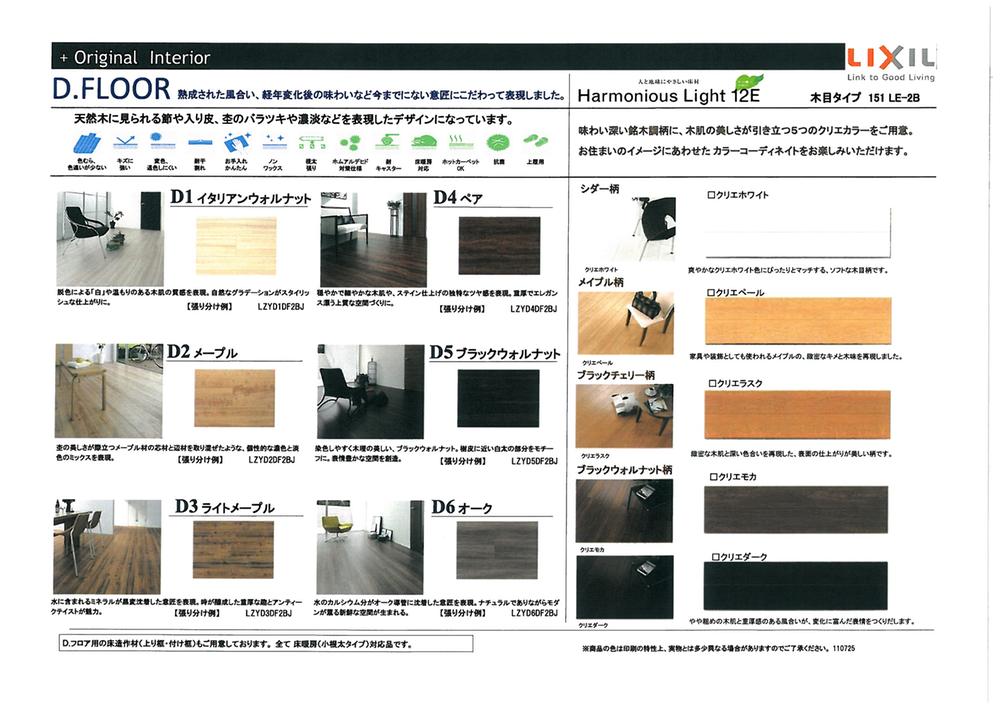Open the D2 メープル room photo
This screenshot has height=707, width=1000.
[108, 391]
